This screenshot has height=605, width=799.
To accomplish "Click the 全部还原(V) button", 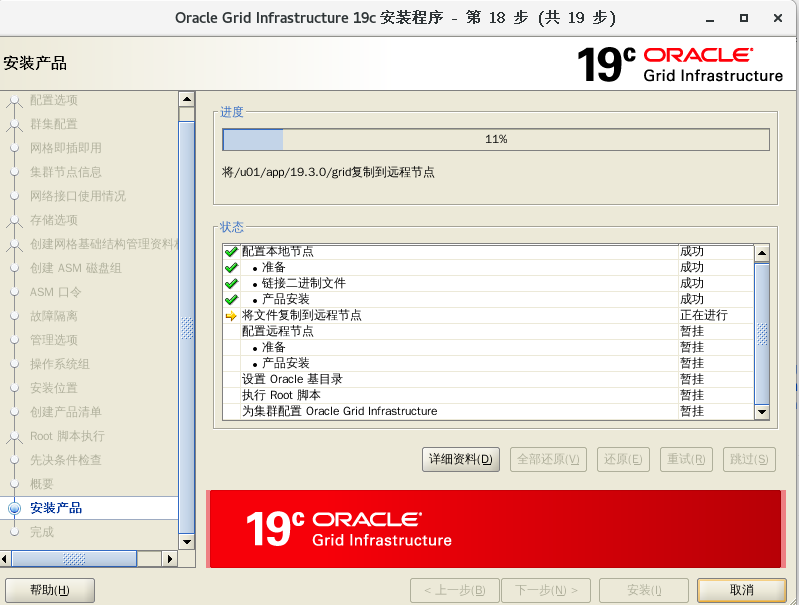I will 548,459.
